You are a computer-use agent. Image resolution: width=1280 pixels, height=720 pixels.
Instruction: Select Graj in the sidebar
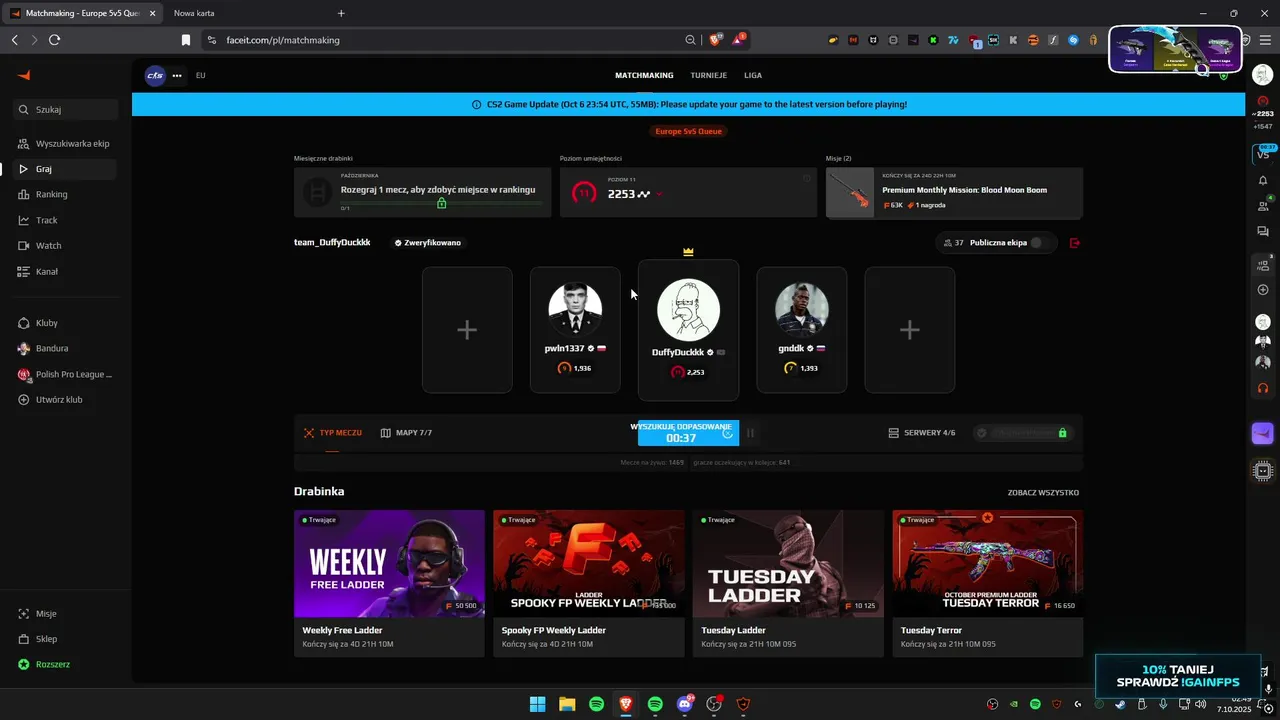click(66, 169)
